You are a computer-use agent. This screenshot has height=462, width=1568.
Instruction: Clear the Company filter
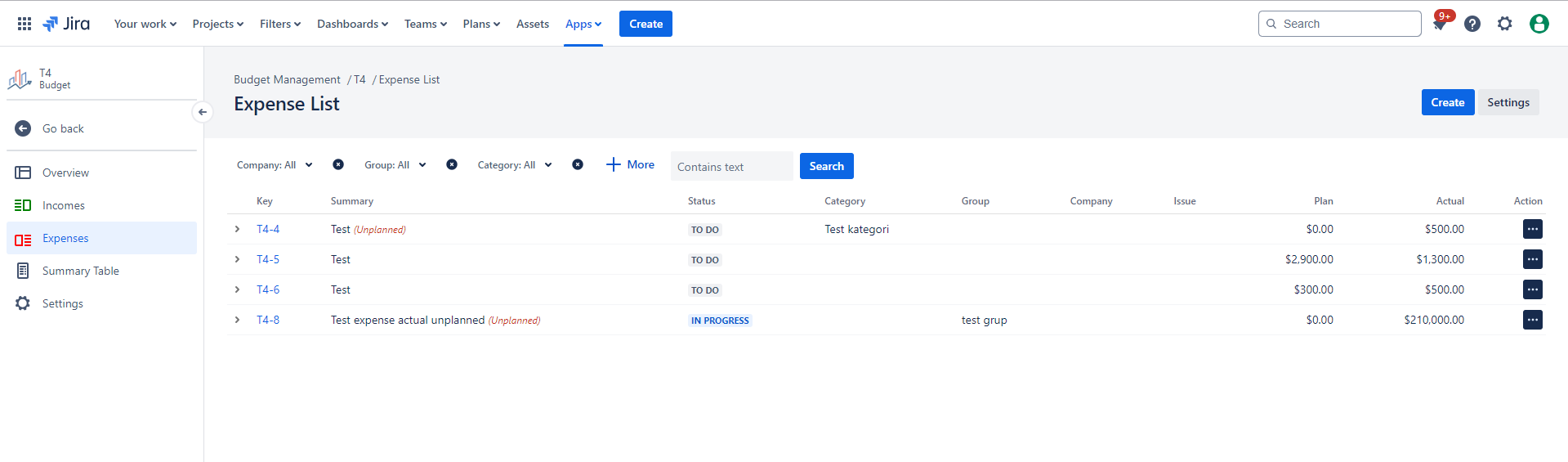(338, 164)
